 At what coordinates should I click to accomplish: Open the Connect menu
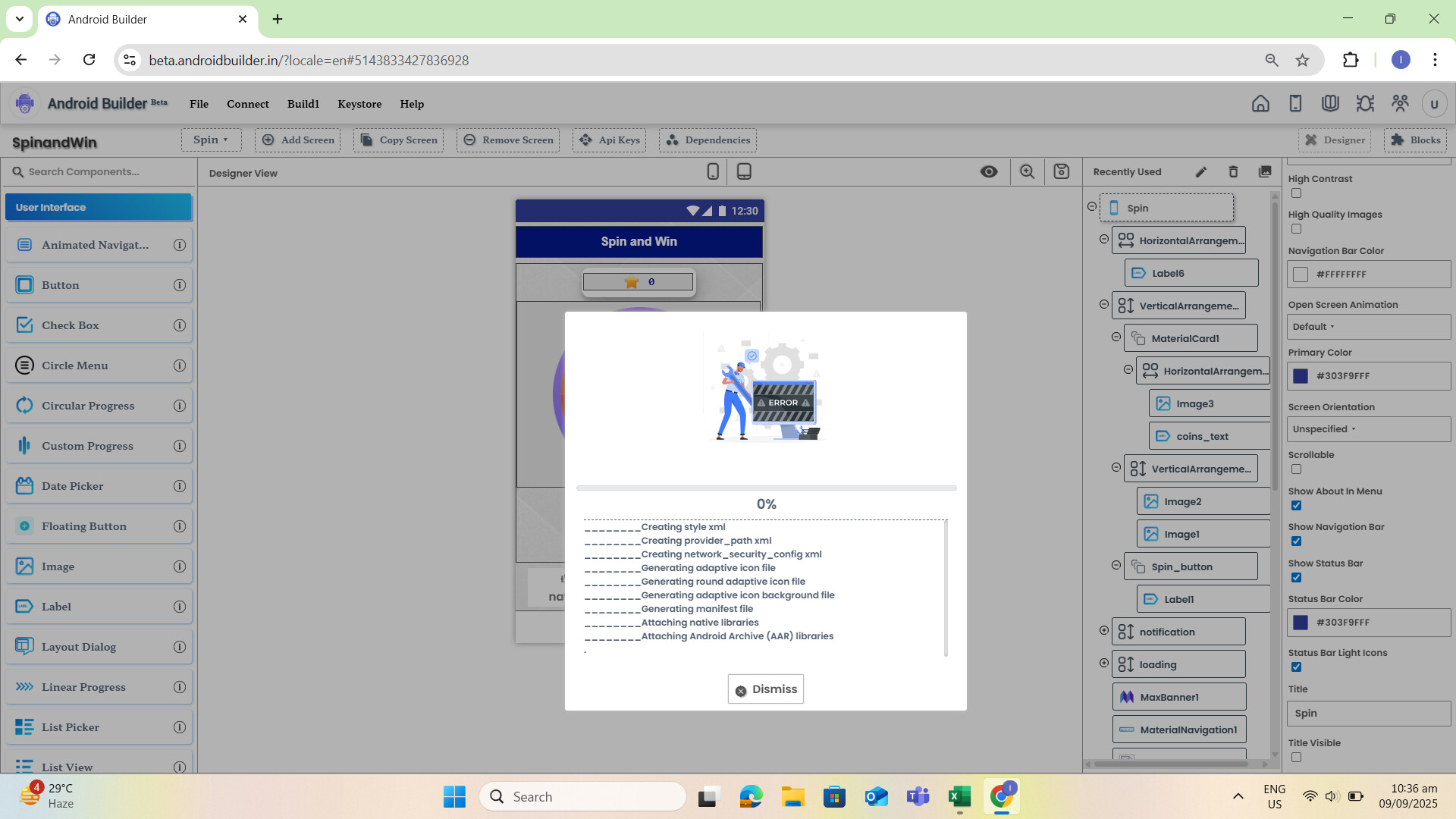pos(247,104)
